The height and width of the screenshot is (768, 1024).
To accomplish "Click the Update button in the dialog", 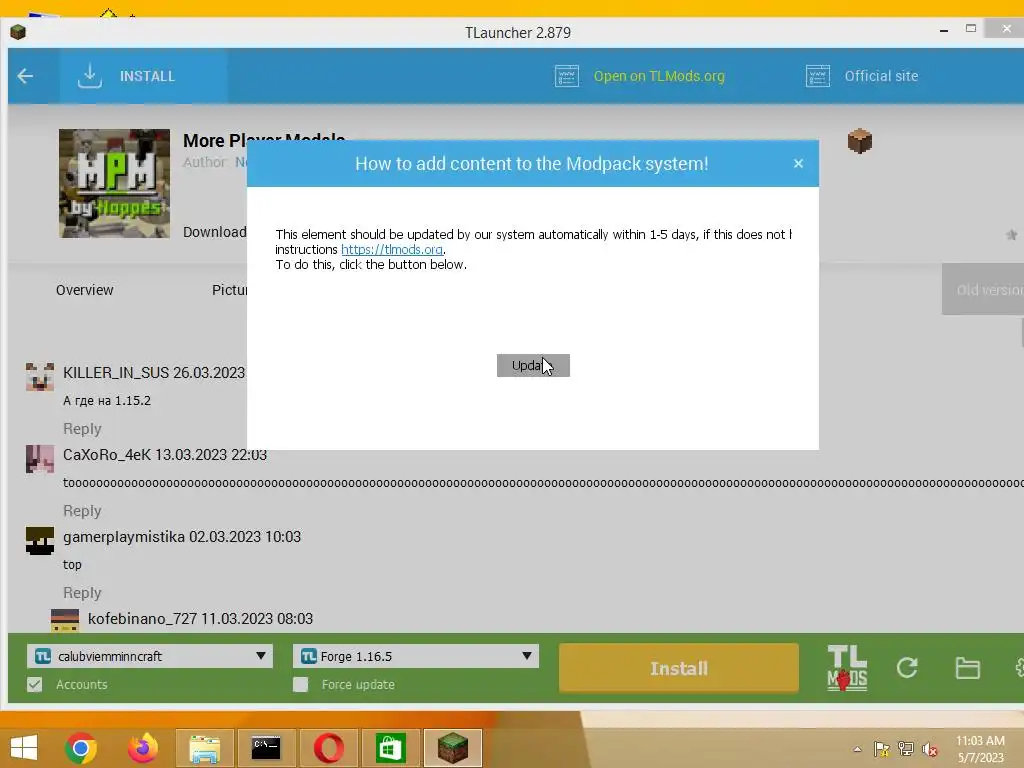I will (533, 366).
